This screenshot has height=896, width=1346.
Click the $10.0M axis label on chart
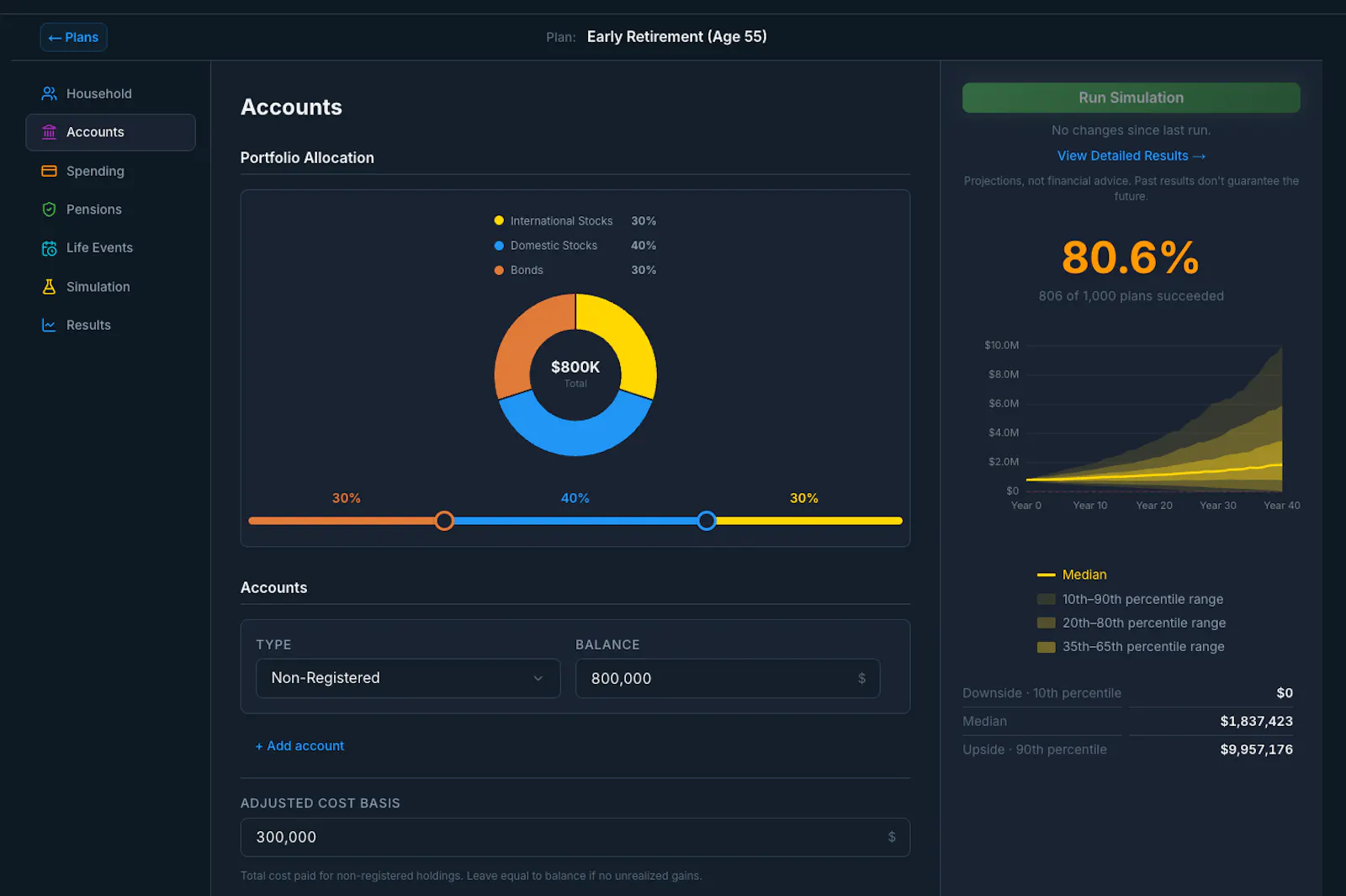(1001, 345)
